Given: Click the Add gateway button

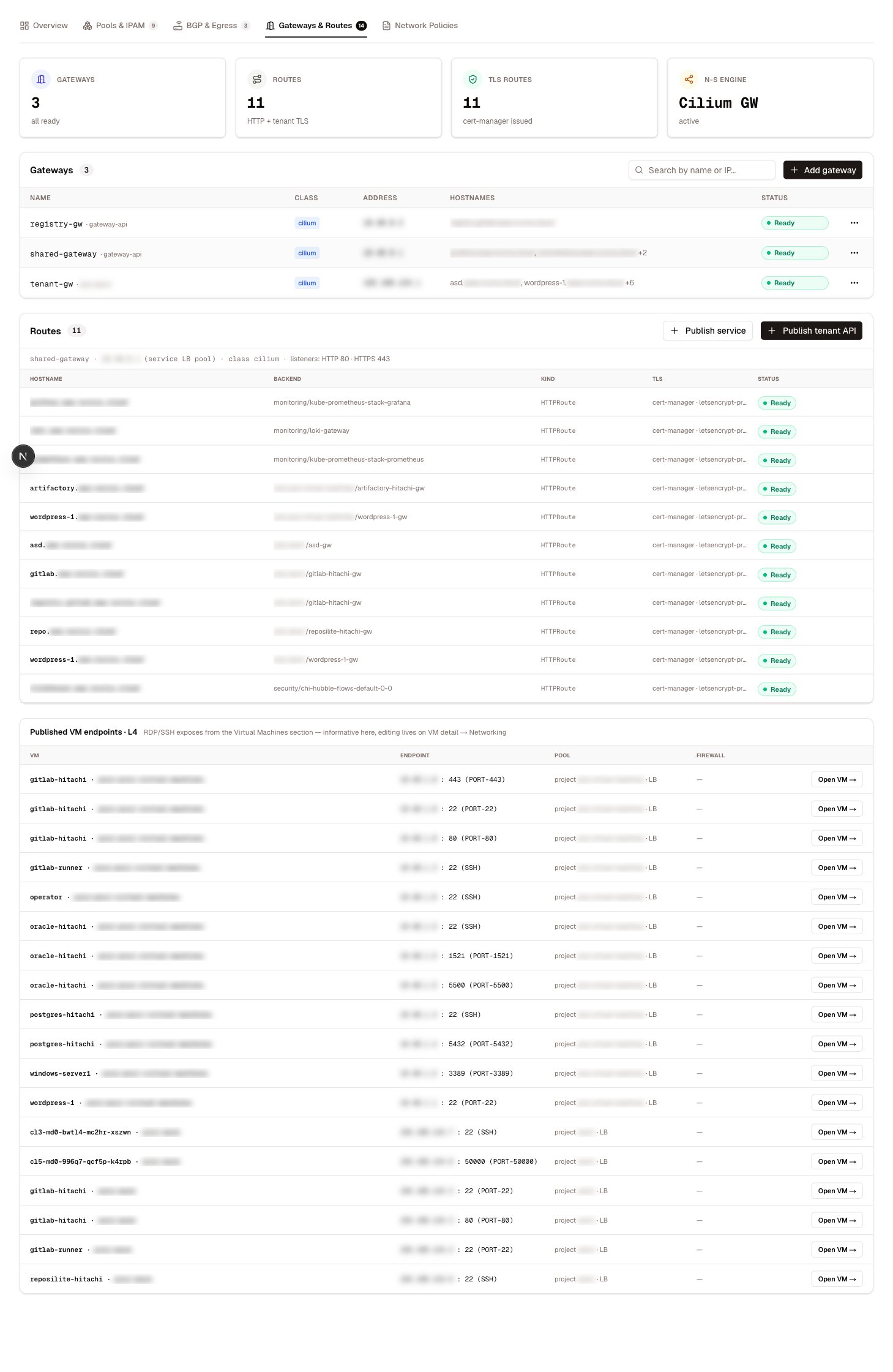Looking at the screenshot, I should point(823,170).
